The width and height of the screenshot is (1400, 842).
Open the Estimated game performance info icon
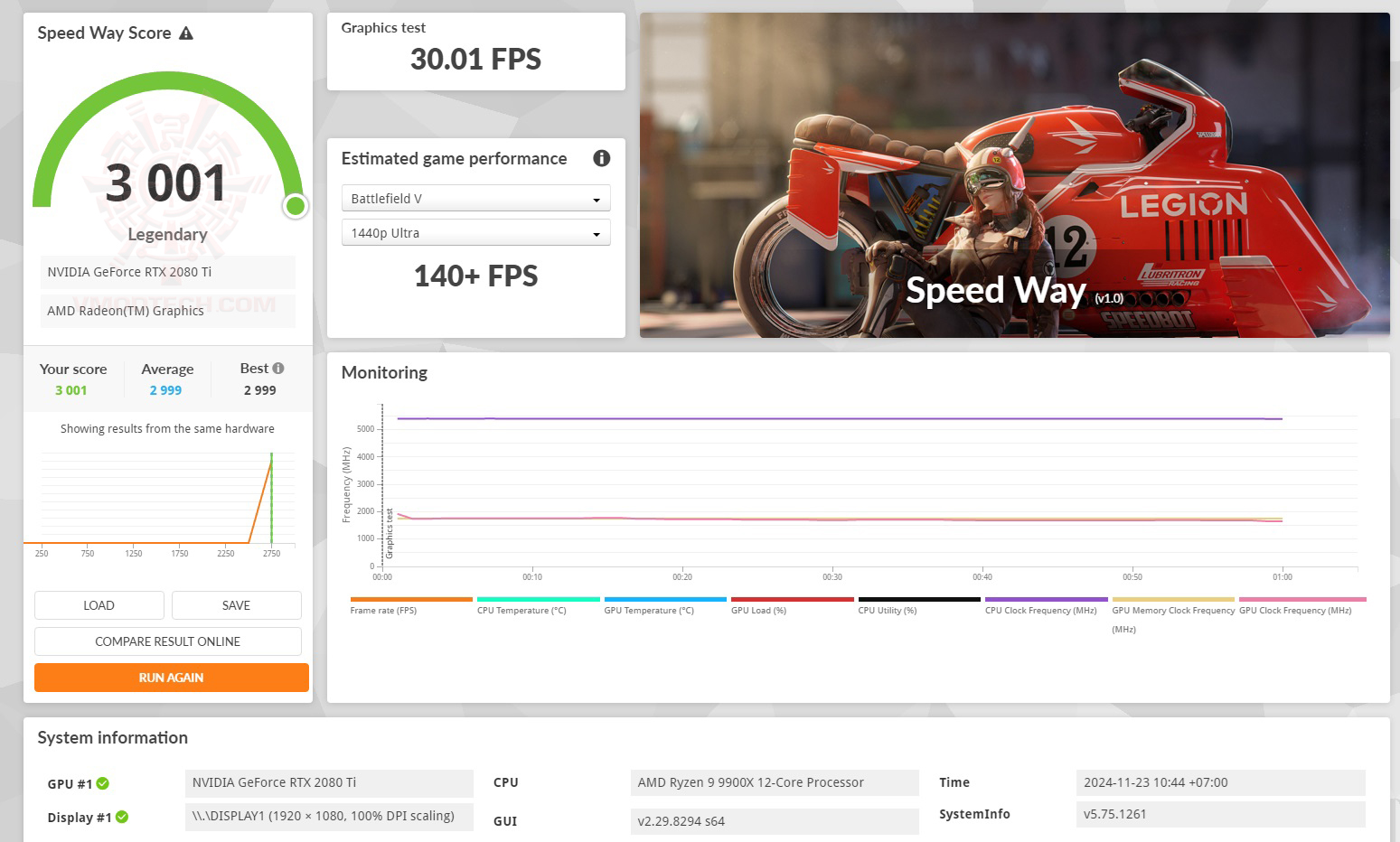pyautogui.click(x=601, y=158)
